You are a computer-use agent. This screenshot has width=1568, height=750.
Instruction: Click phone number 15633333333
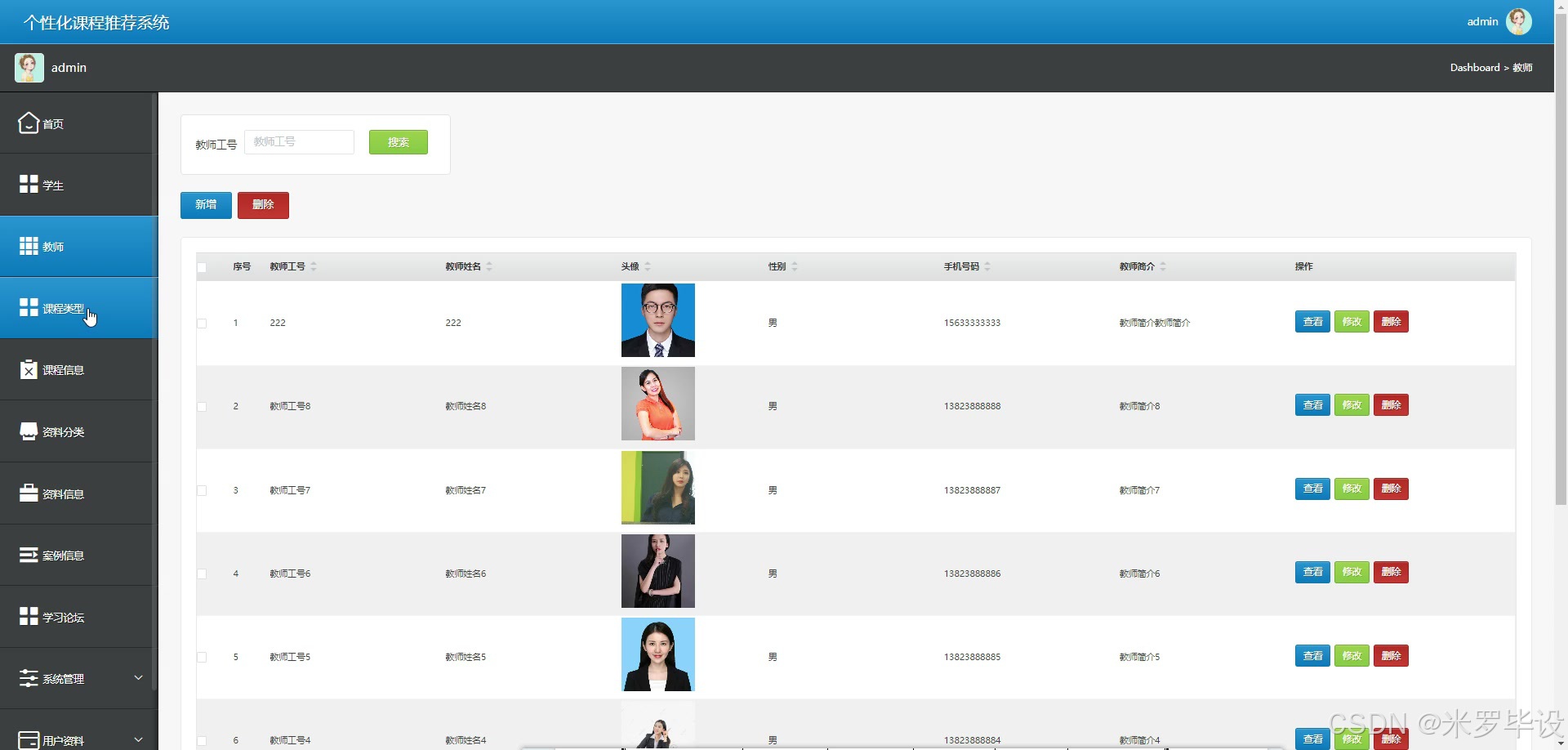tap(972, 323)
